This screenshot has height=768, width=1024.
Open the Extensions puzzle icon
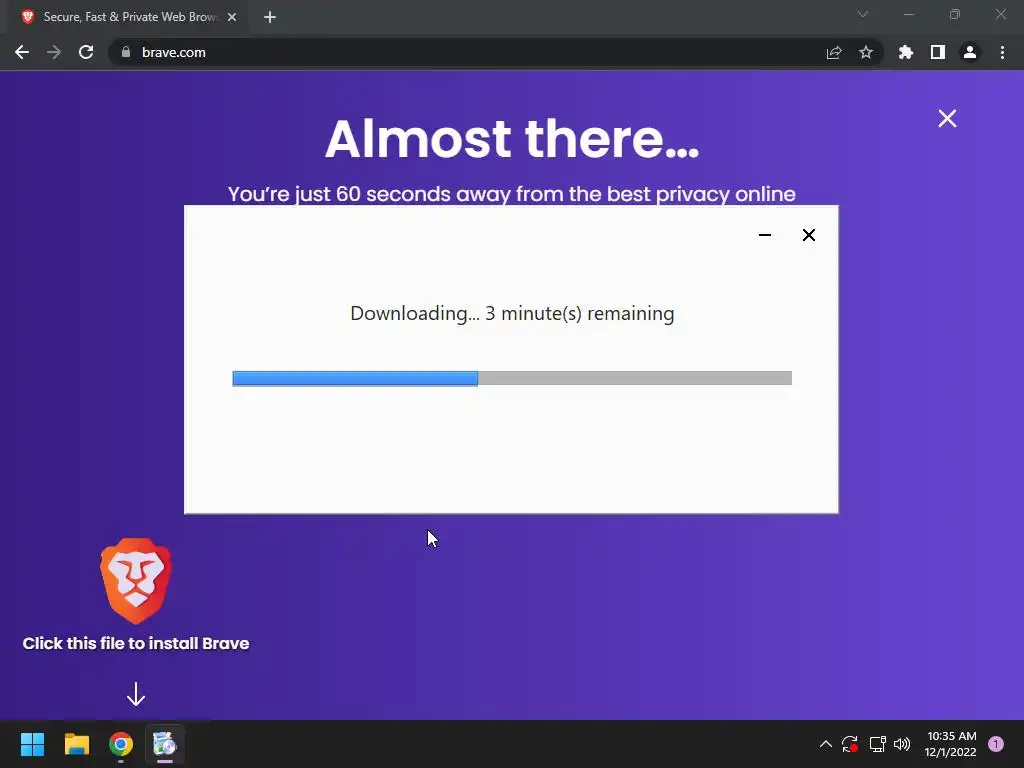point(906,52)
